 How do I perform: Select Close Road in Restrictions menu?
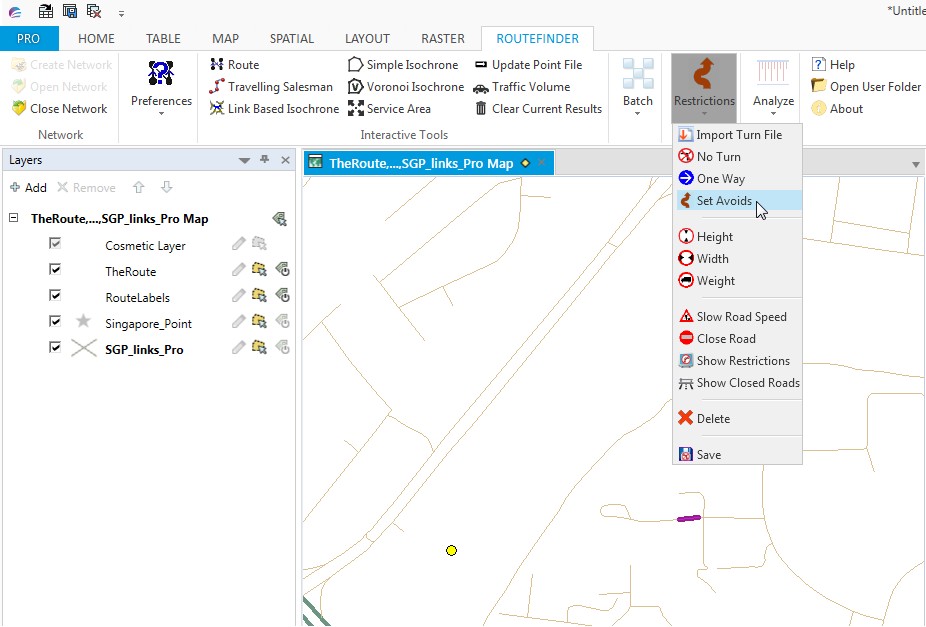[x=726, y=339]
